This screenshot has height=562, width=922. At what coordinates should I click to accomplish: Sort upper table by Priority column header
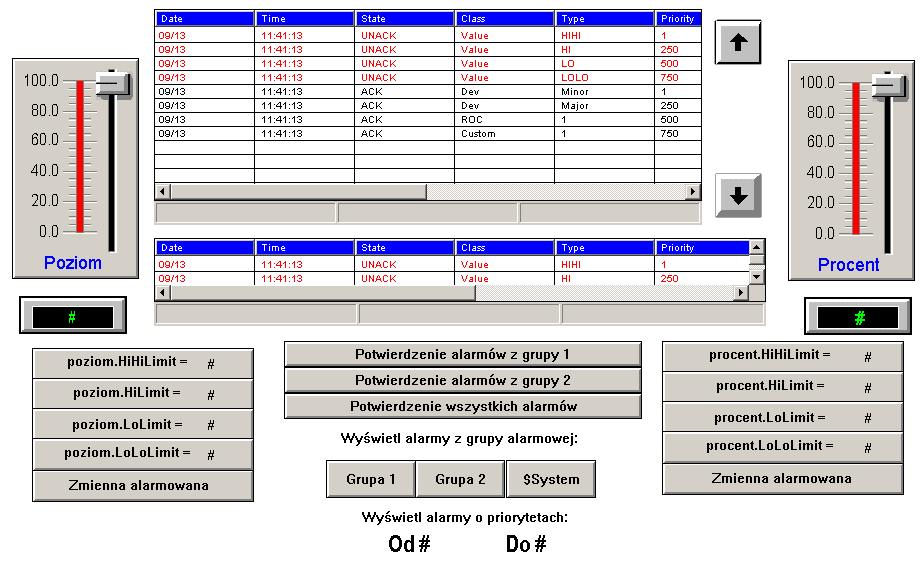pyautogui.click(x=677, y=19)
